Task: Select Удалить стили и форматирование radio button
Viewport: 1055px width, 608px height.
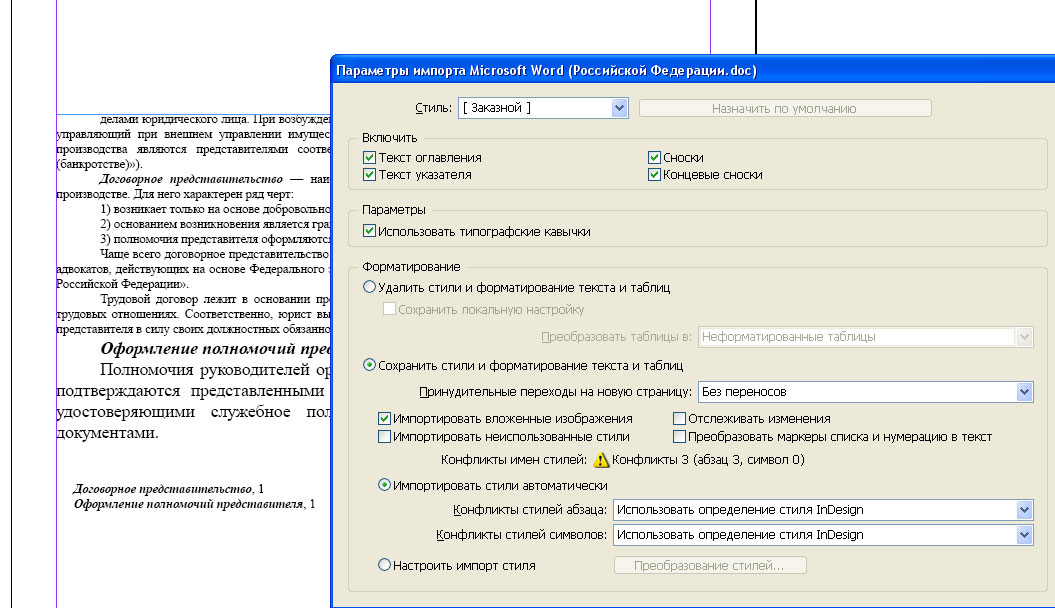Action: [369, 287]
